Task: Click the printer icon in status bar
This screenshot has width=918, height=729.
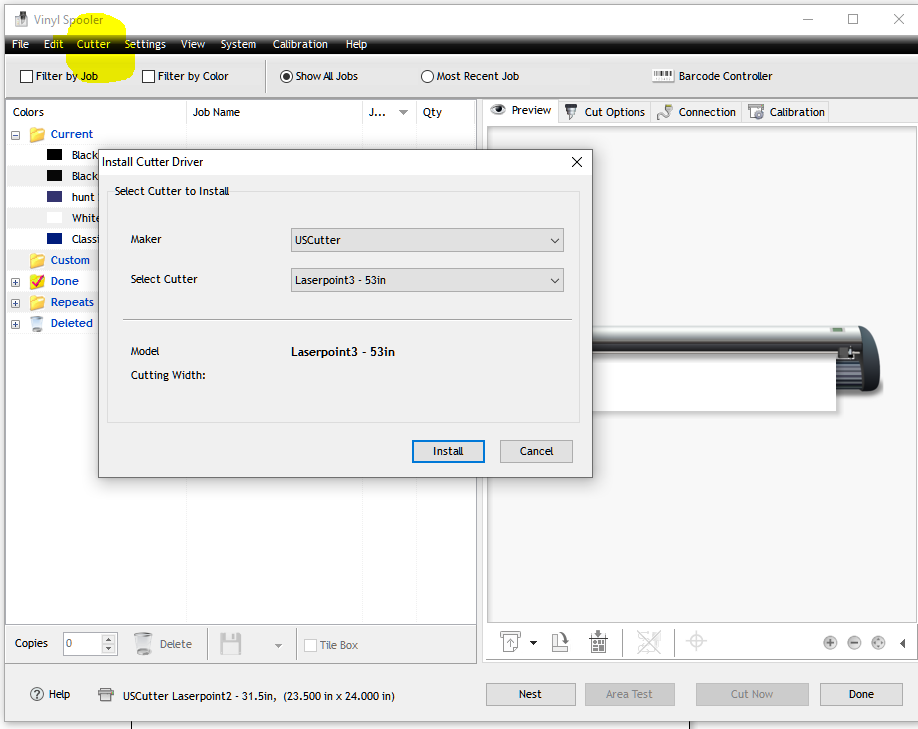Action: pos(106,694)
